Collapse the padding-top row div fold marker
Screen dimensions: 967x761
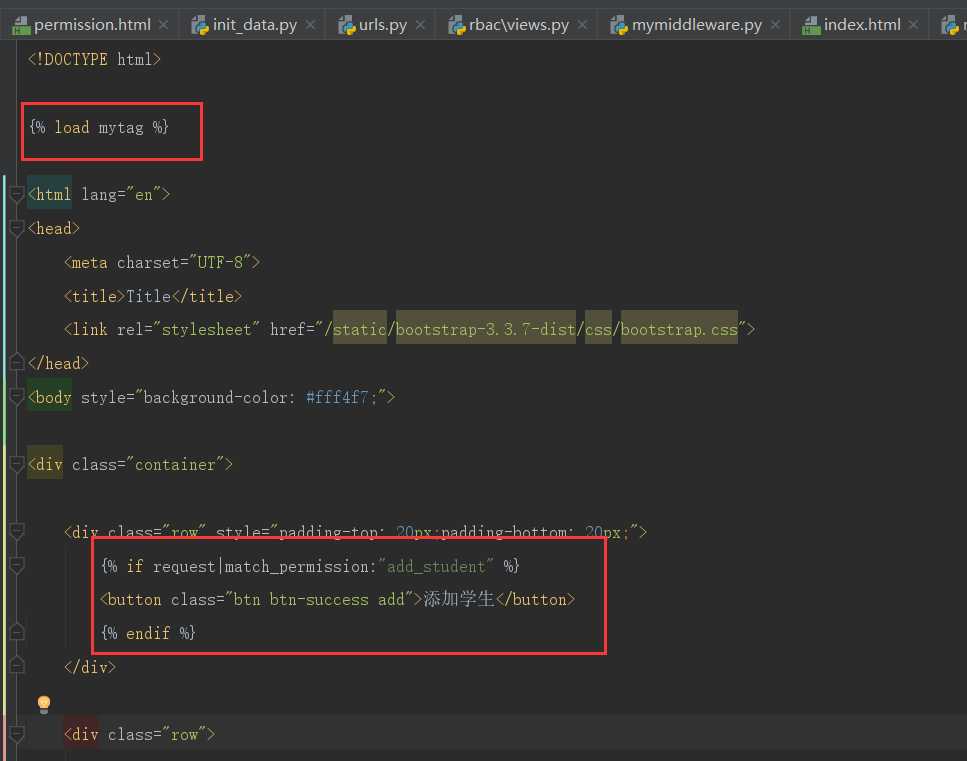tap(17, 532)
